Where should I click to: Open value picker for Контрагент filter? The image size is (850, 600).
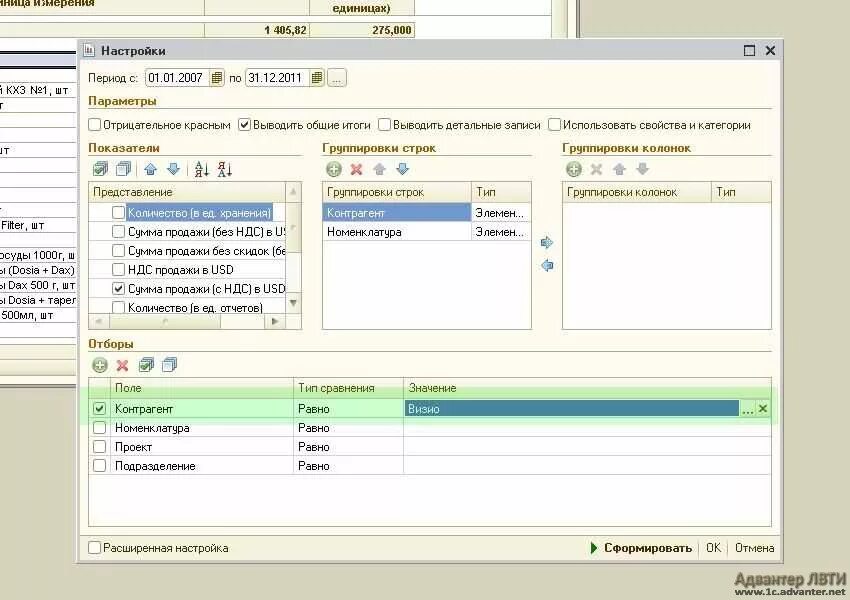pyautogui.click(x=748, y=409)
